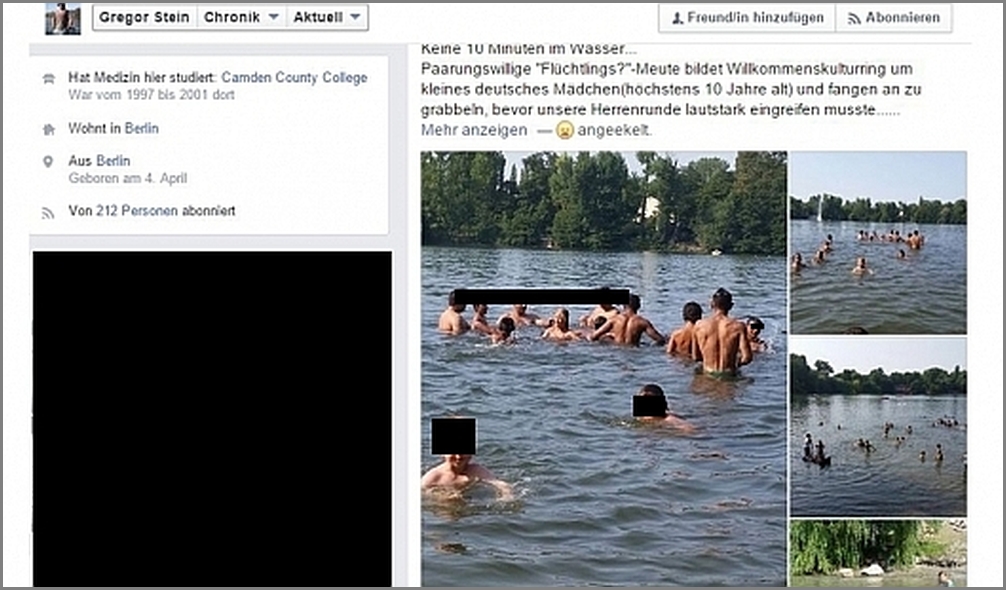Click the Gregor Stein name tab
The image size is (1006, 590).
pyautogui.click(x=144, y=17)
